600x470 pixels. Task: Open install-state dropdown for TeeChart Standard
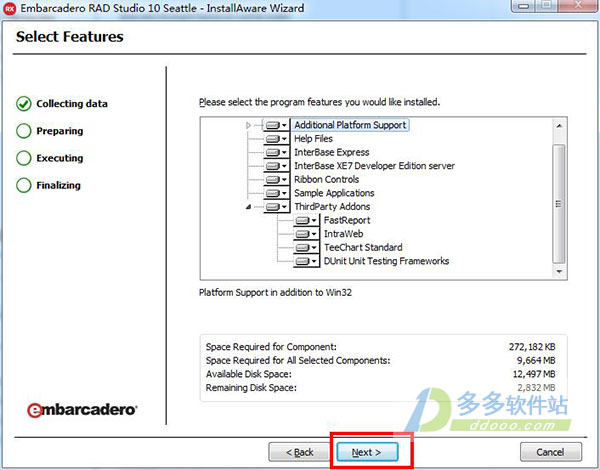point(306,247)
